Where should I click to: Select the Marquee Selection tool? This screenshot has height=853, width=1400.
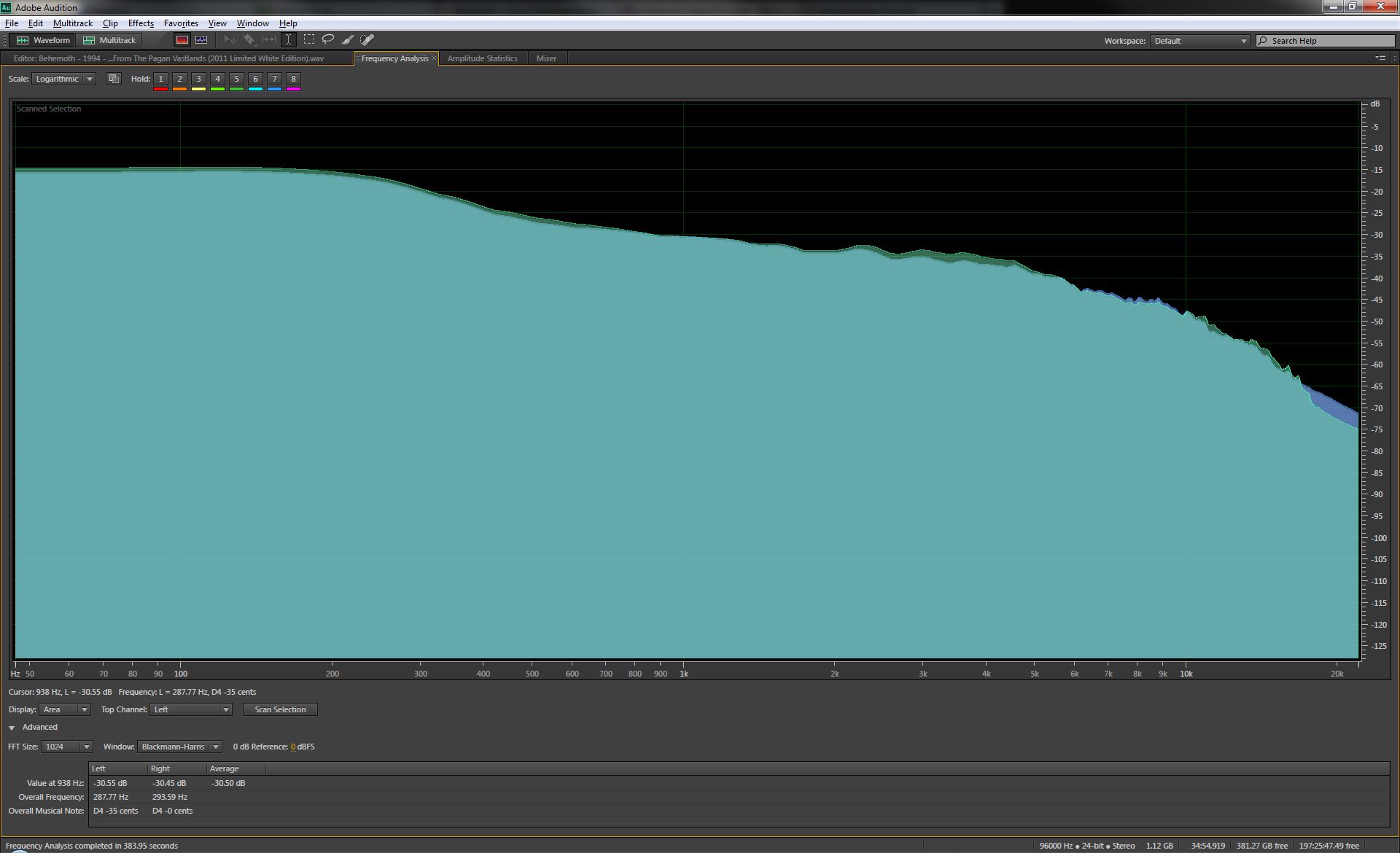coord(309,40)
